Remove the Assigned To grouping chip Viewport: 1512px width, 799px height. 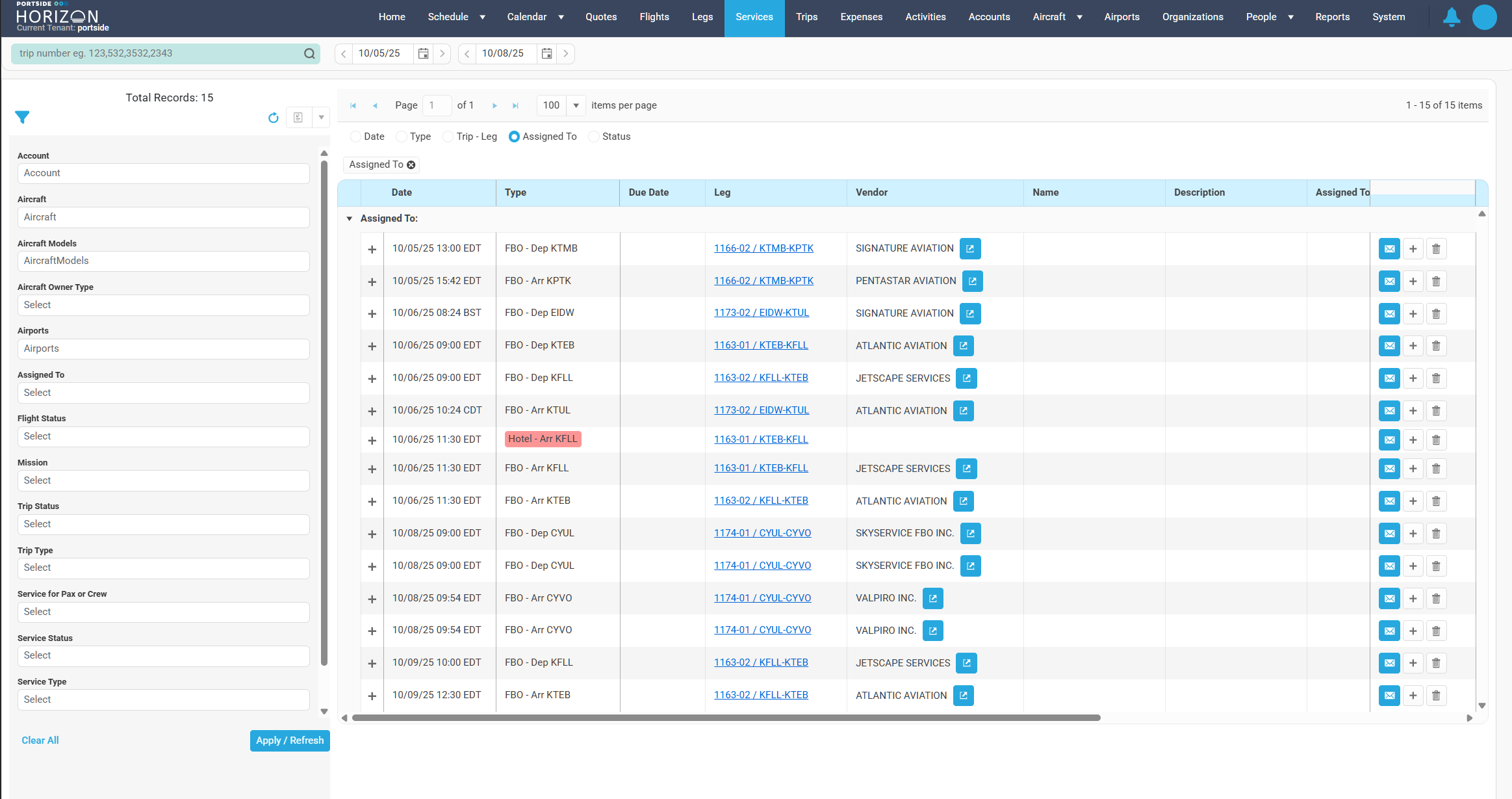411,165
